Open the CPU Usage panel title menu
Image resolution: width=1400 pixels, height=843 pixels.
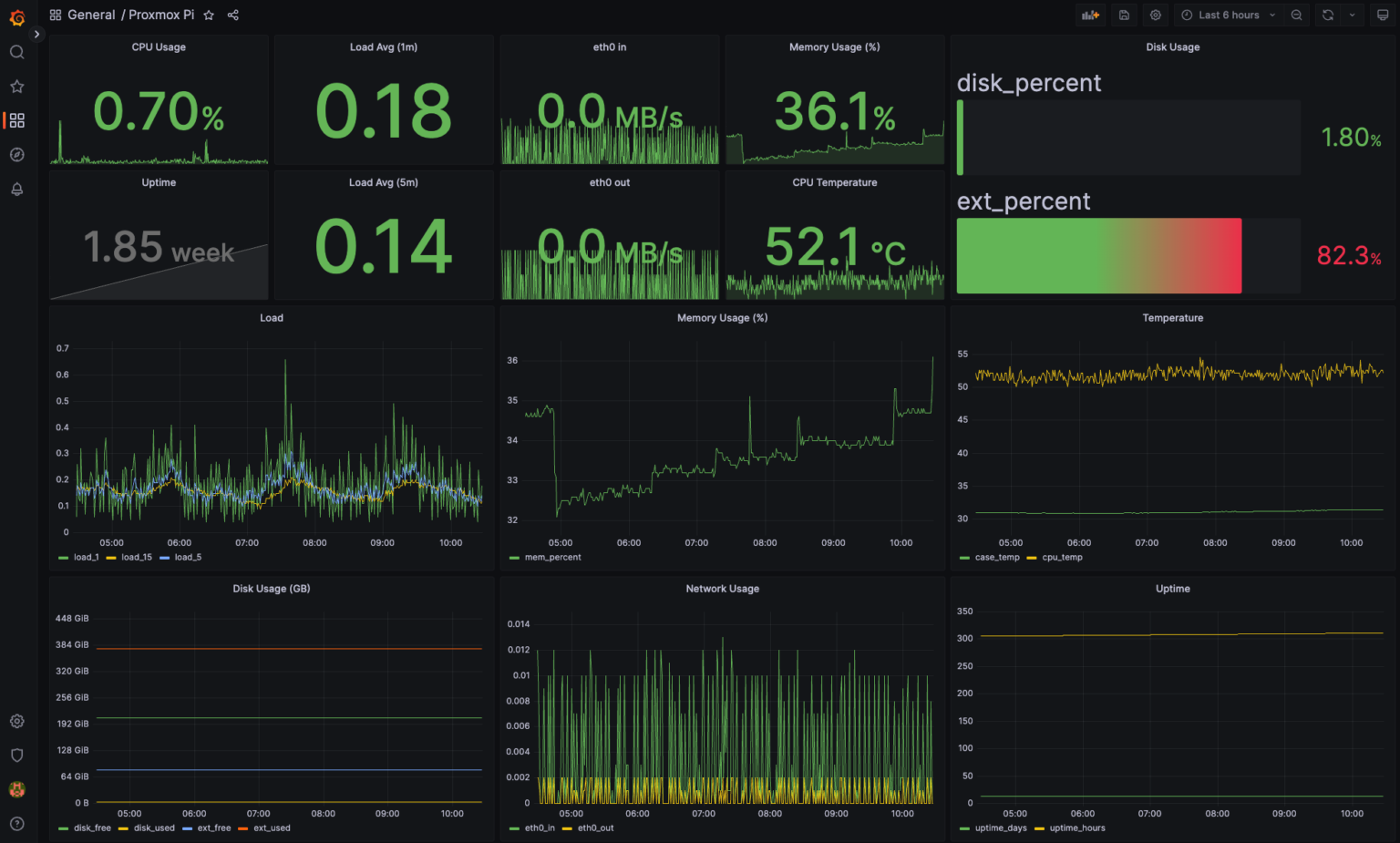tap(159, 47)
